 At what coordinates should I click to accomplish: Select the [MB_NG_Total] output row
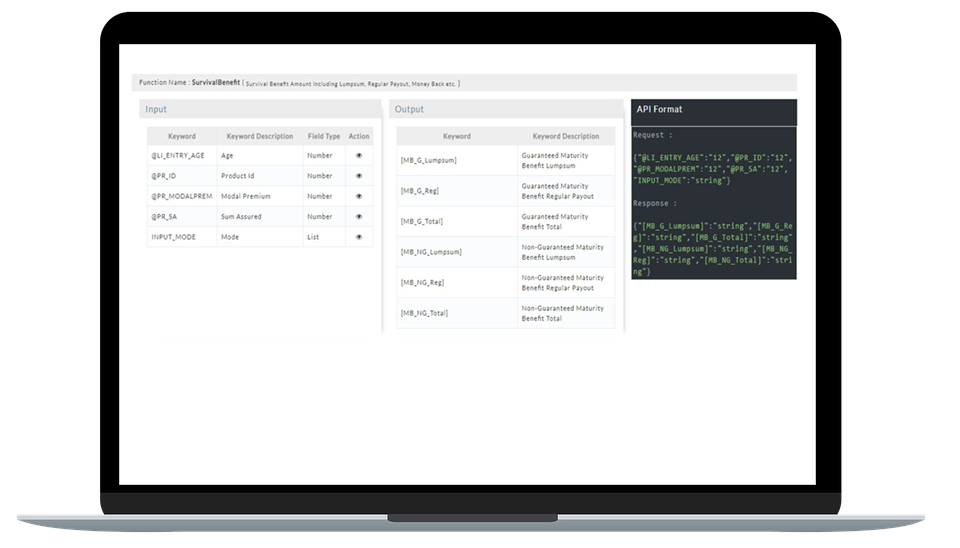pos(425,313)
